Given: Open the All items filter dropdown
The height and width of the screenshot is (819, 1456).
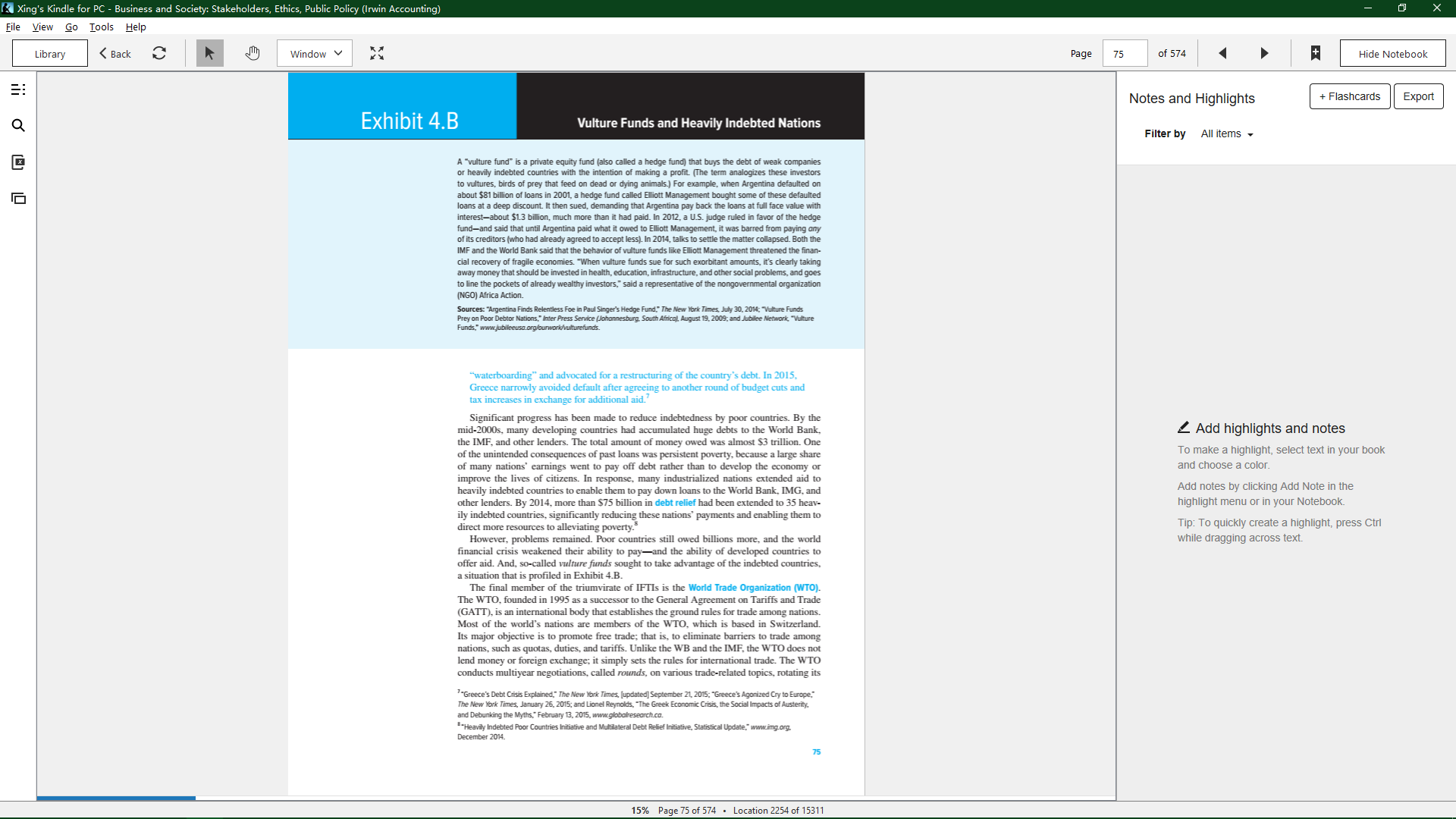Looking at the screenshot, I should (1227, 133).
